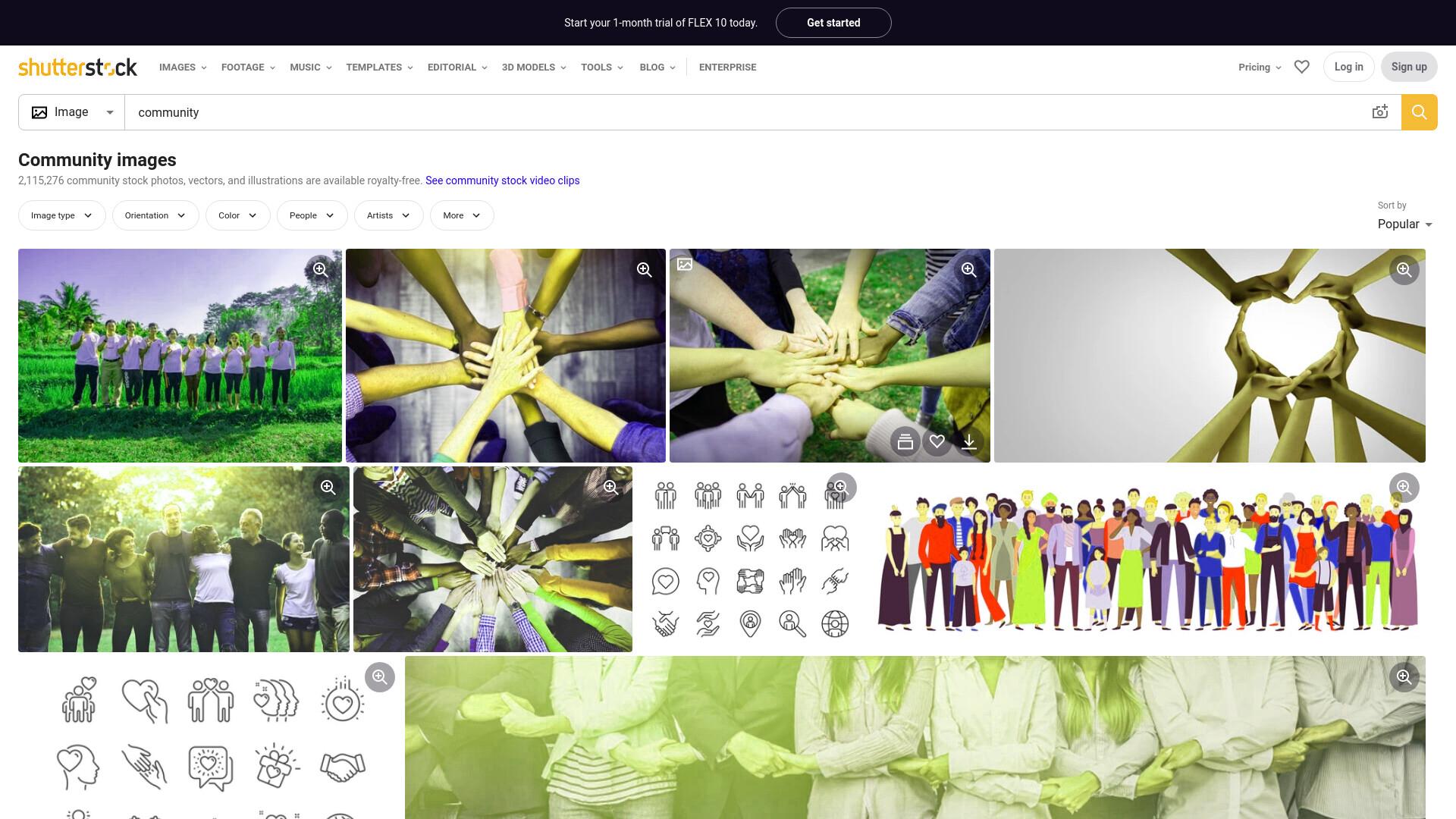Expand the Color filter
Viewport: 1456px width, 819px height.
click(238, 215)
